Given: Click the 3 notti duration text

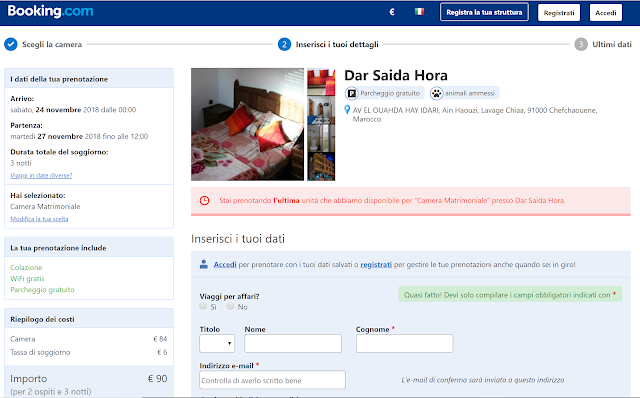Looking at the screenshot, I should click(21, 163).
